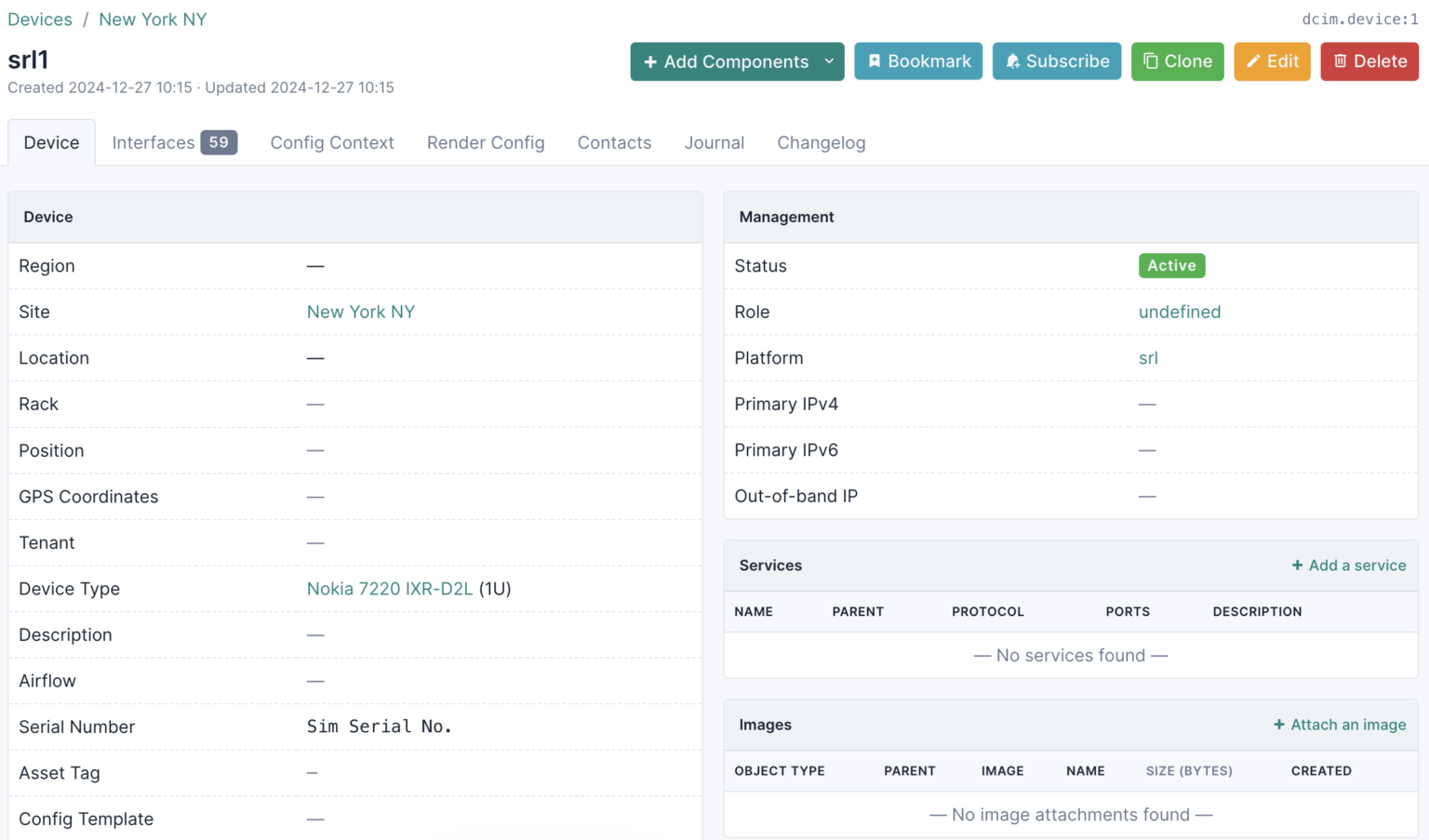Click the plus icon beside Add a service
This screenshot has height=840, width=1429.
(1297, 566)
